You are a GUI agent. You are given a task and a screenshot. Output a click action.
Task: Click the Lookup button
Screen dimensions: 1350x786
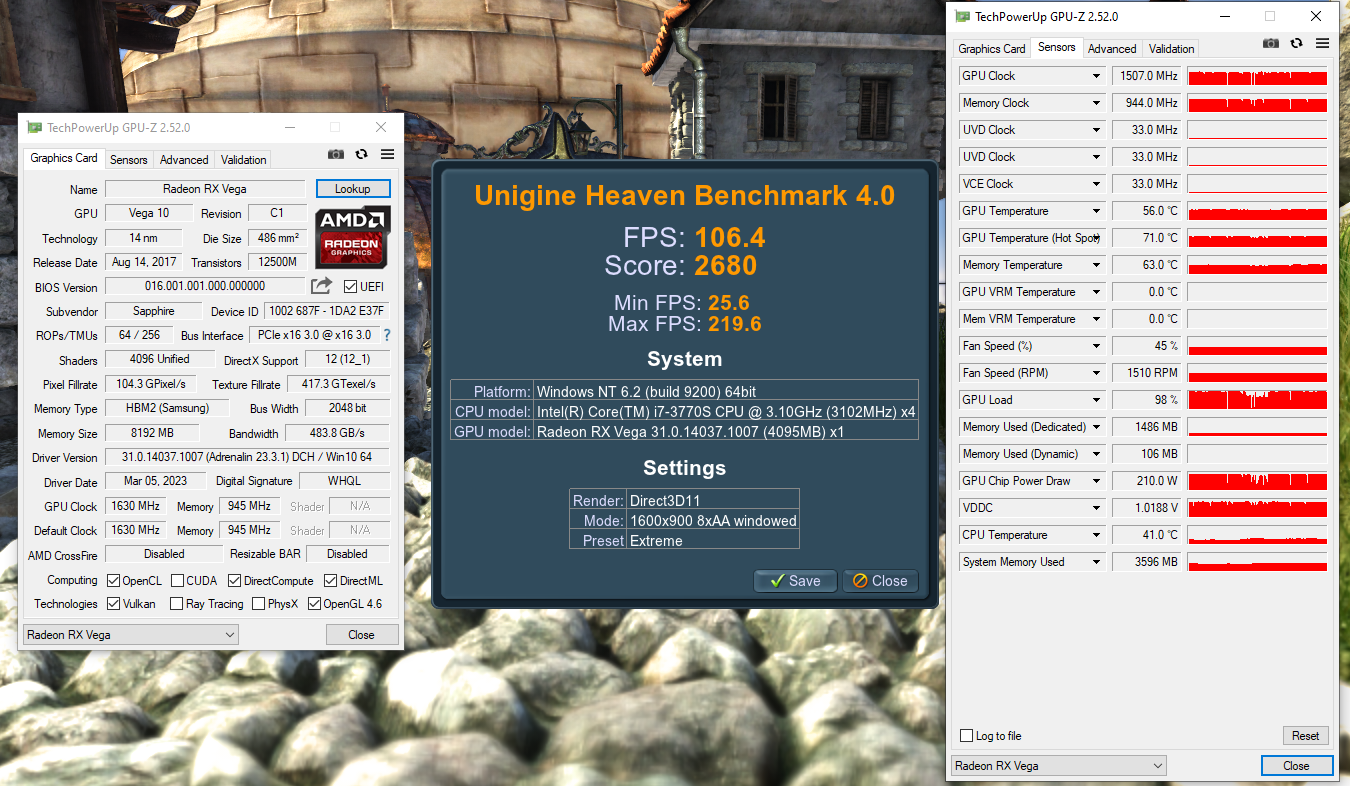(353, 189)
